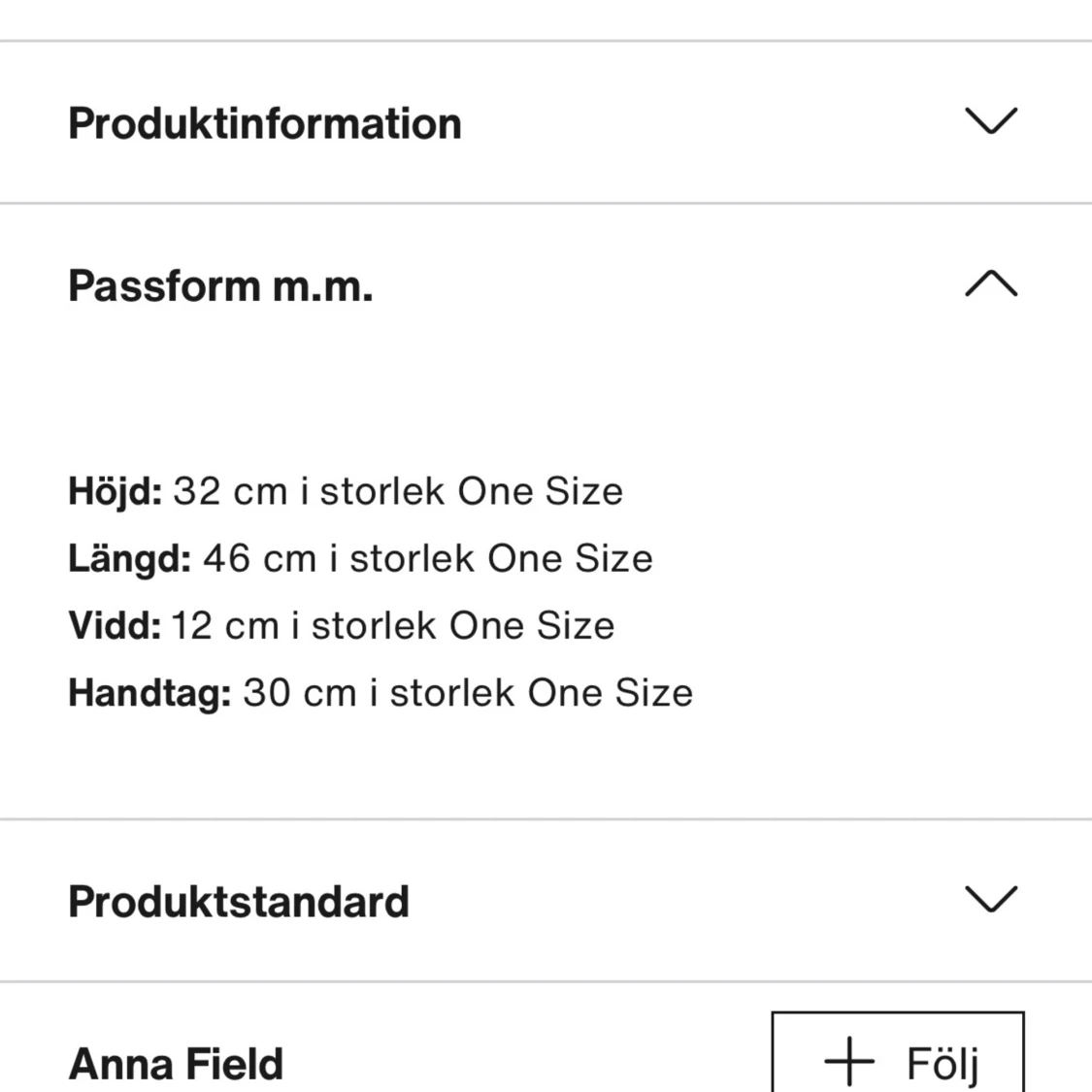Click the Höjd measurement text line

[345, 491]
